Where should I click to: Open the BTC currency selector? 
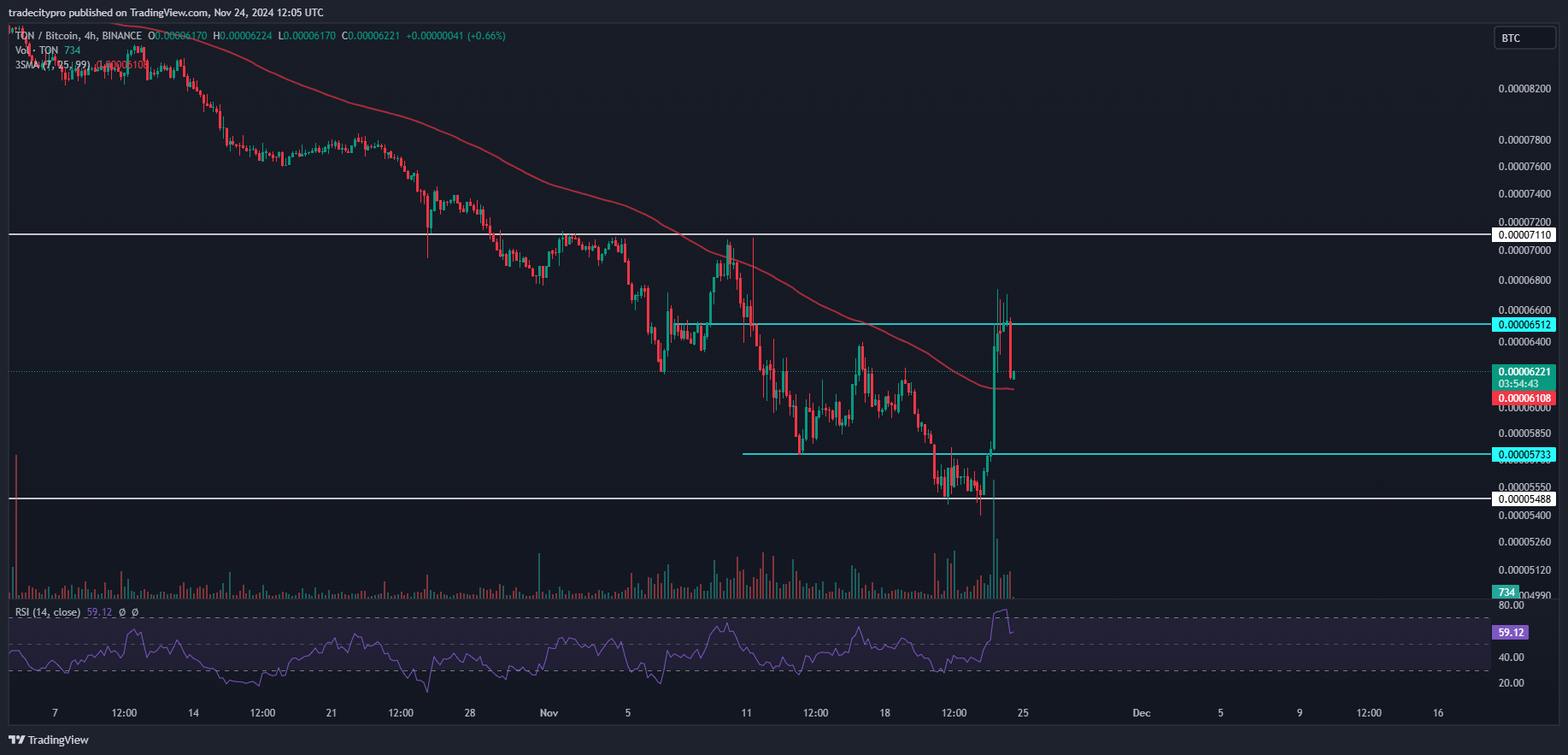pos(1524,38)
